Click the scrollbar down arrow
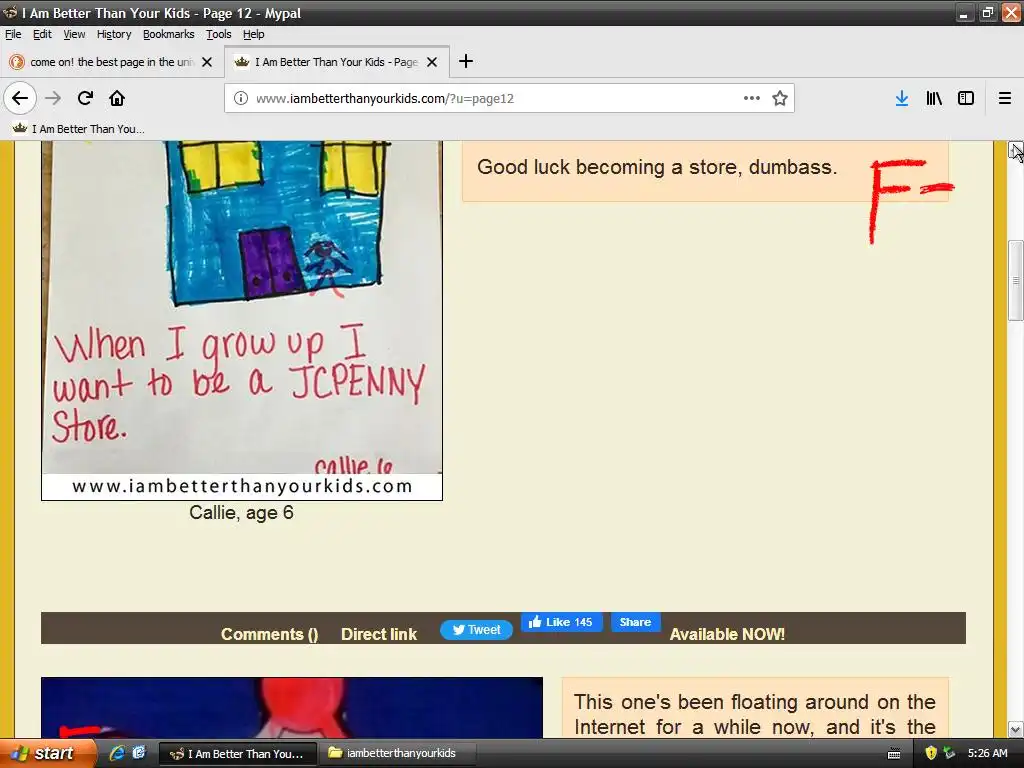 [1016, 729]
